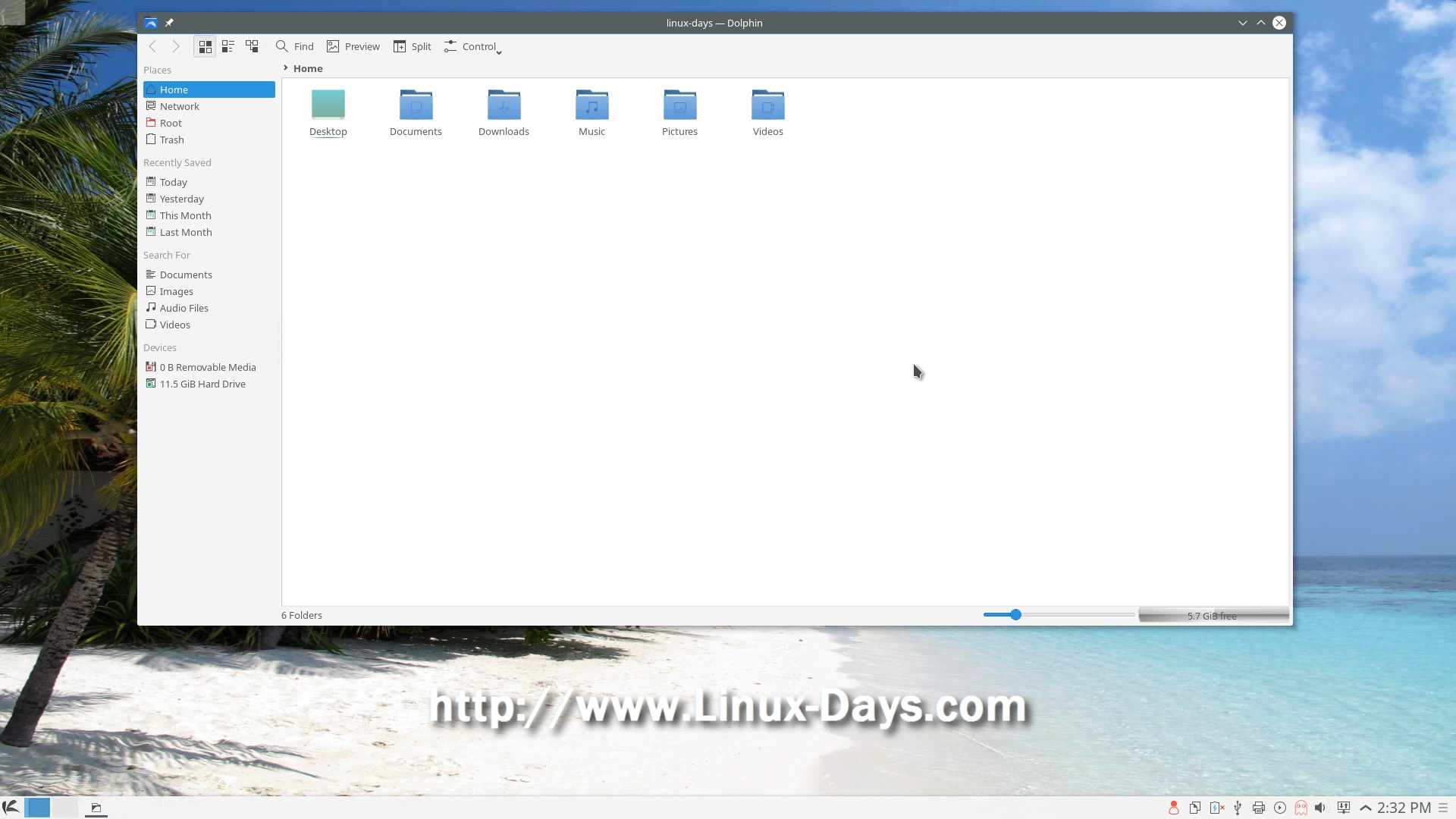Screen dimensions: 1456x819
Task: Open the network connections tray icon
Action: (x=1344, y=808)
